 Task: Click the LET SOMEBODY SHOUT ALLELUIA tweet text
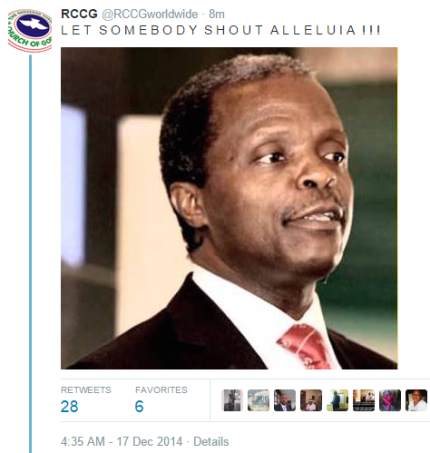pos(220,30)
